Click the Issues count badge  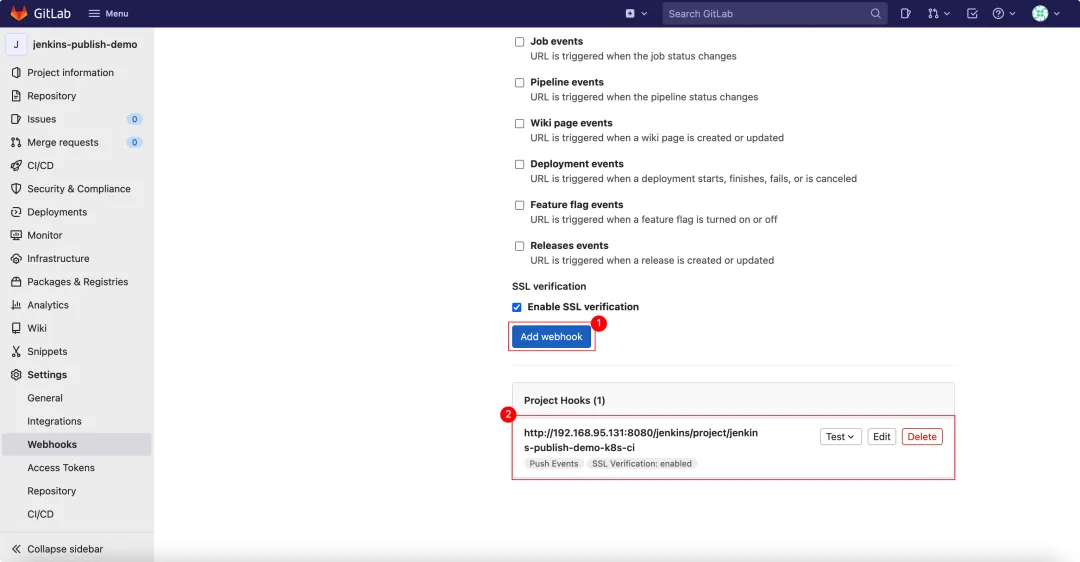point(134,119)
